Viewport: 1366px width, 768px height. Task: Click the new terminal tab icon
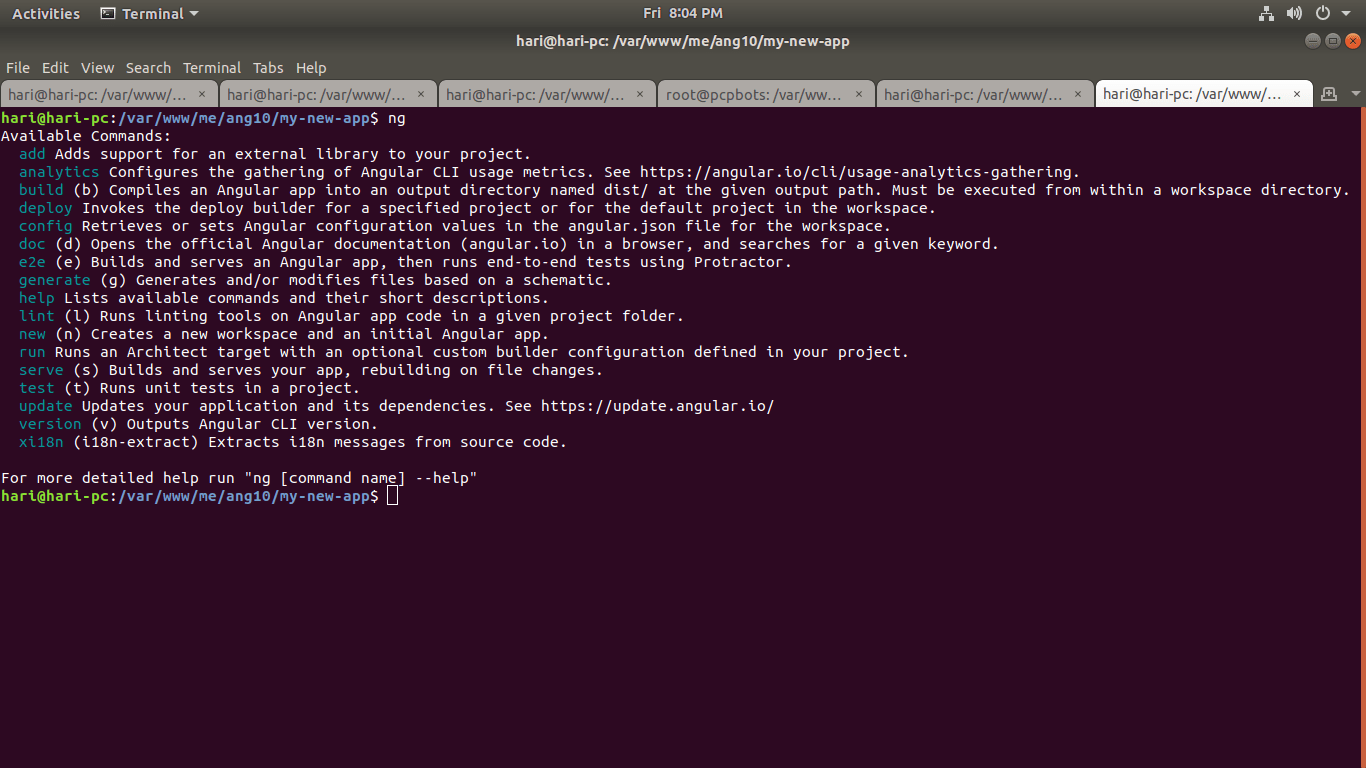1329,94
